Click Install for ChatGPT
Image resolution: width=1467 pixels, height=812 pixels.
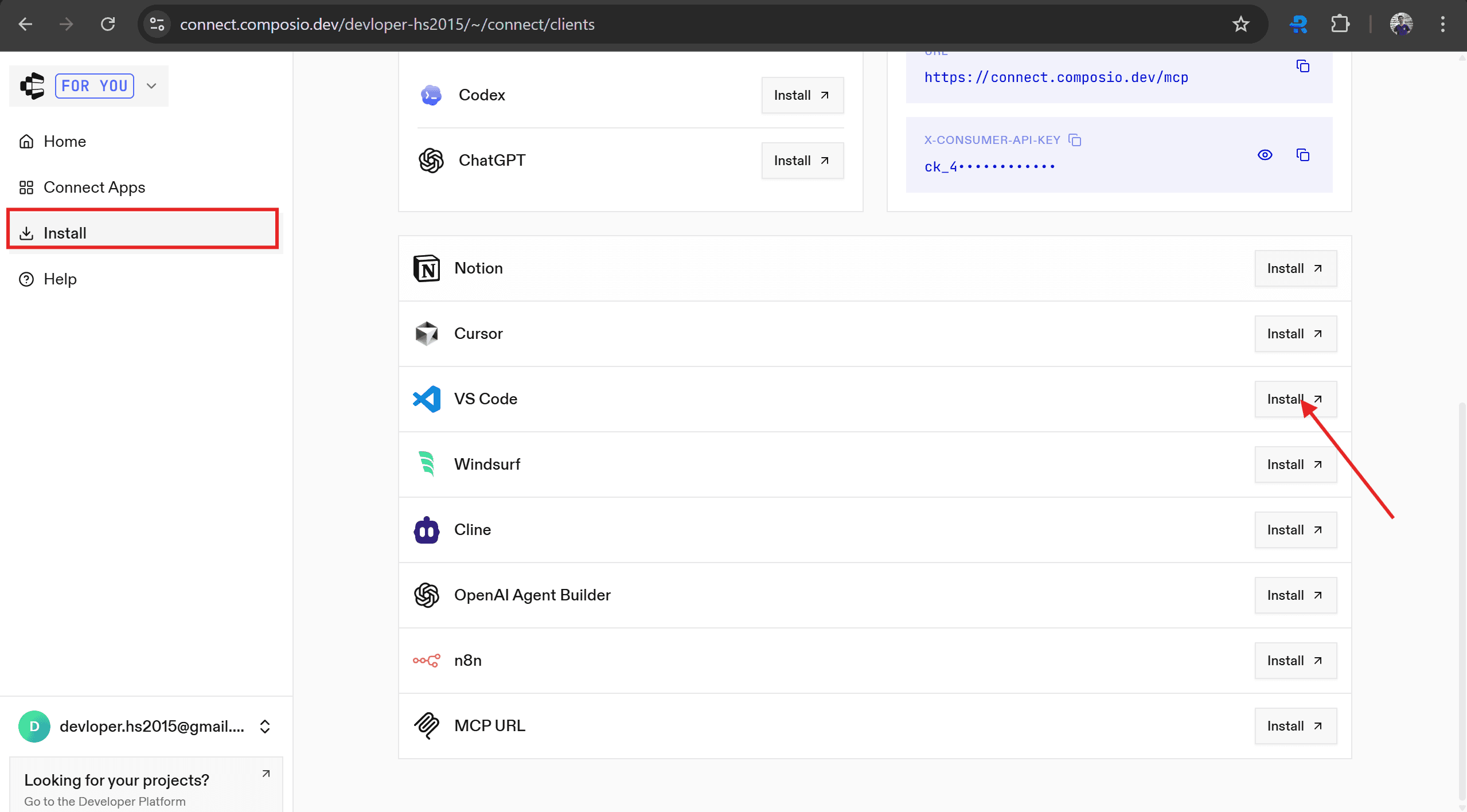(802, 161)
